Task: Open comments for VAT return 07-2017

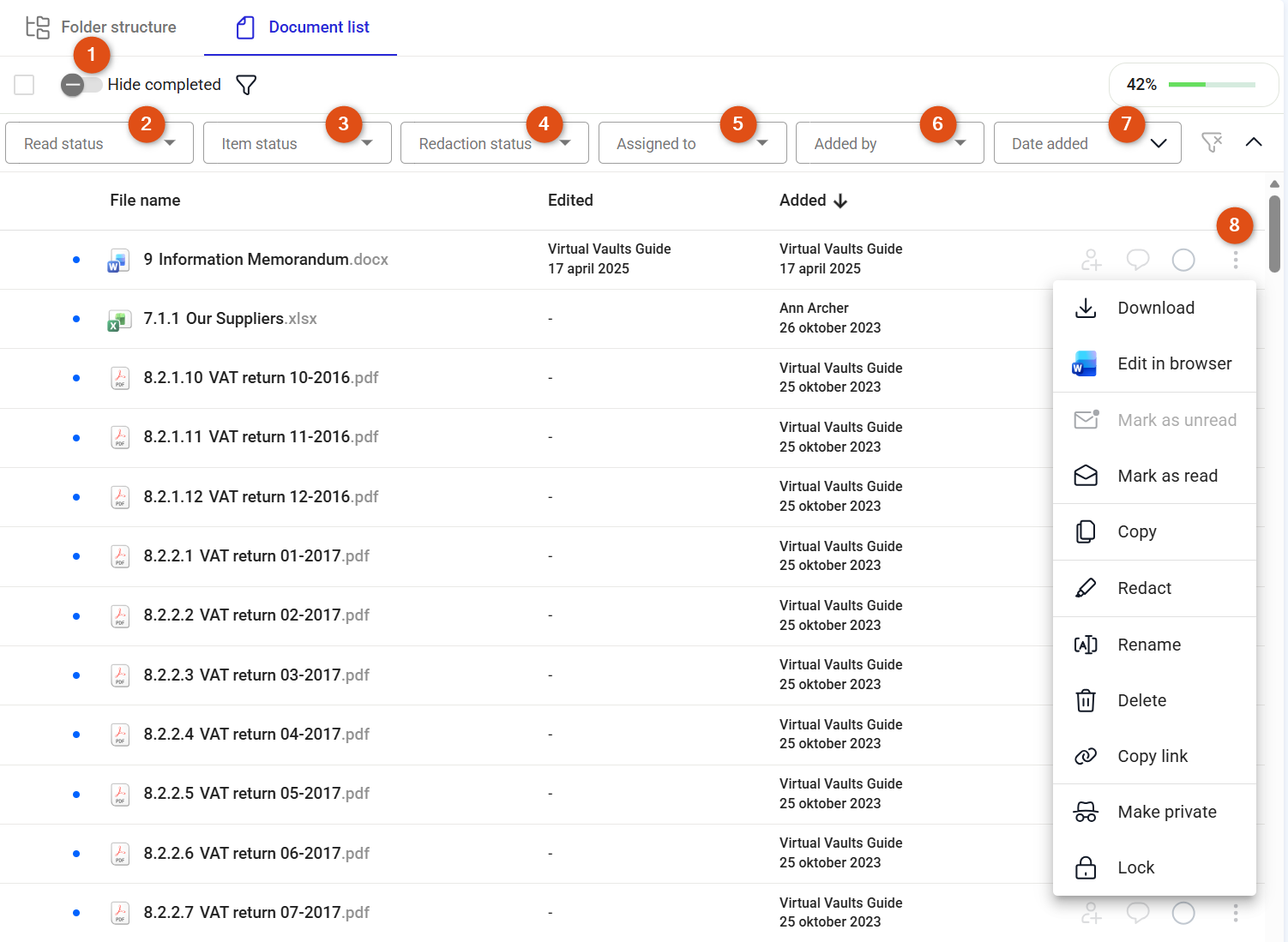Action: pyautogui.click(x=1137, y=913)
